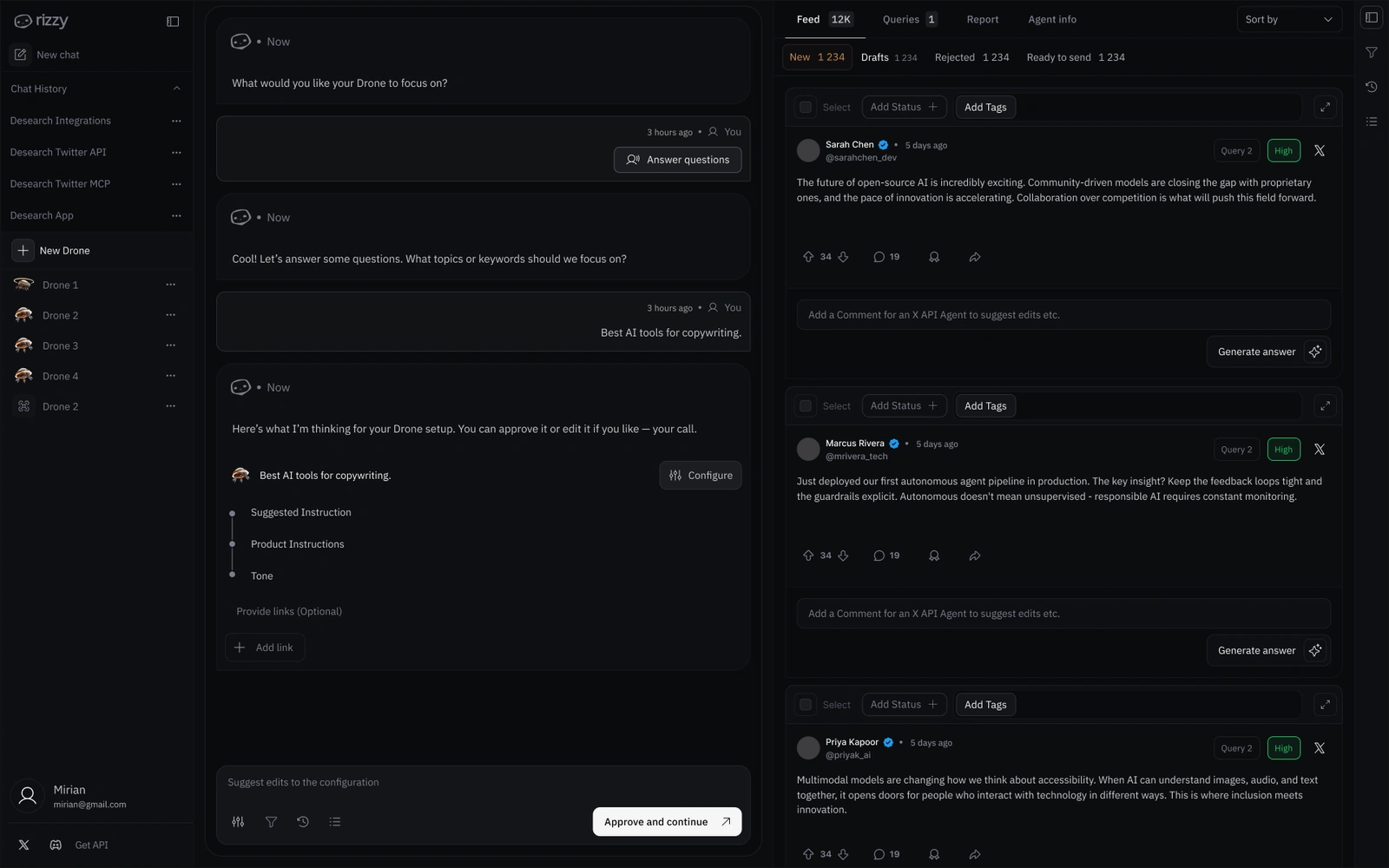This screenshot has width=1389, height=868.
Task: Share Marcus Rivera's post
Action: [975, 556]
